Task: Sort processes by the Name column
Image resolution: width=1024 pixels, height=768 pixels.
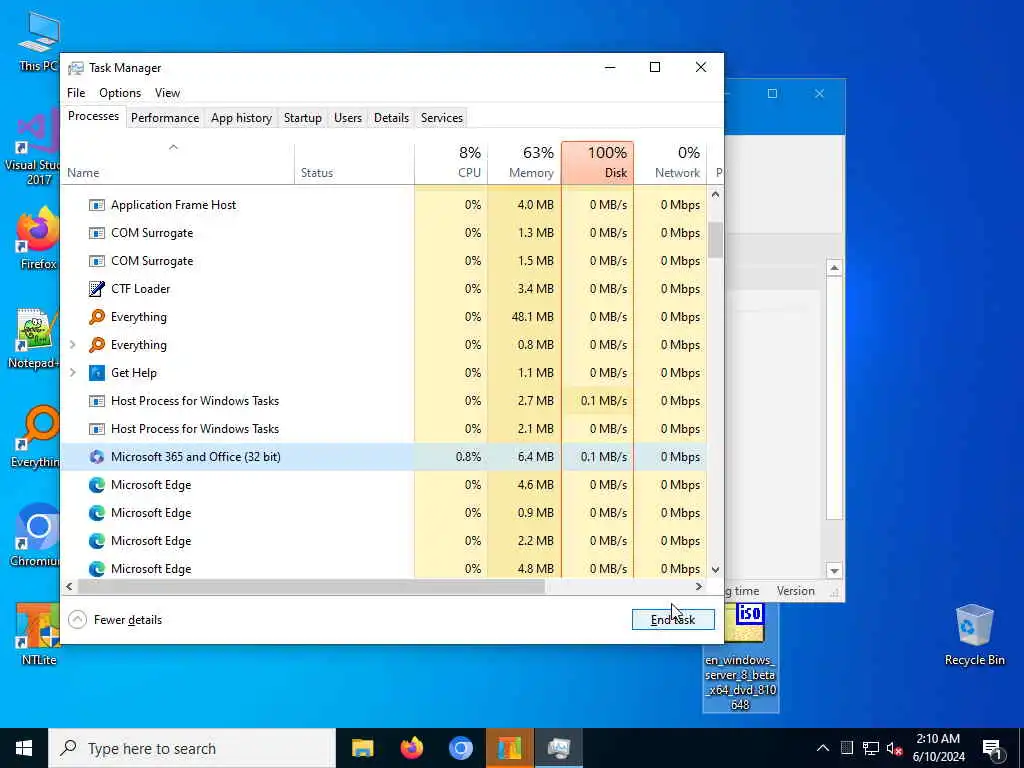Action: [177, 163]
